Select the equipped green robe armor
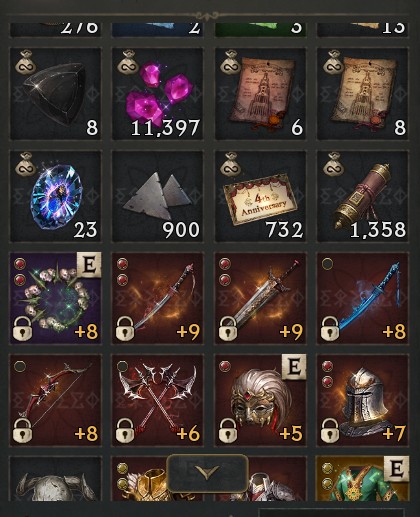This screenshot has height=517, width=420. tap(363, 479)
